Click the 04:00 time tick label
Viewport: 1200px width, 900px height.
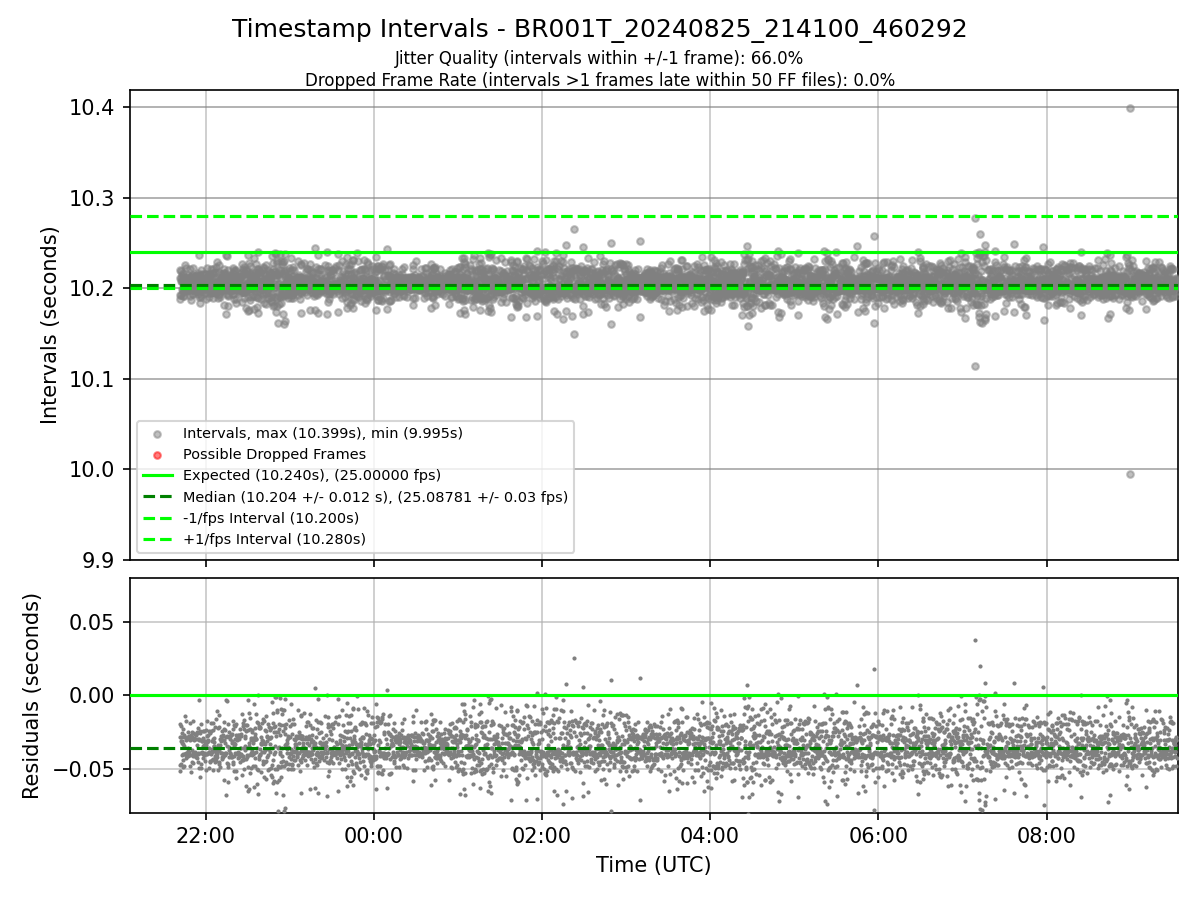pos(710,834)
